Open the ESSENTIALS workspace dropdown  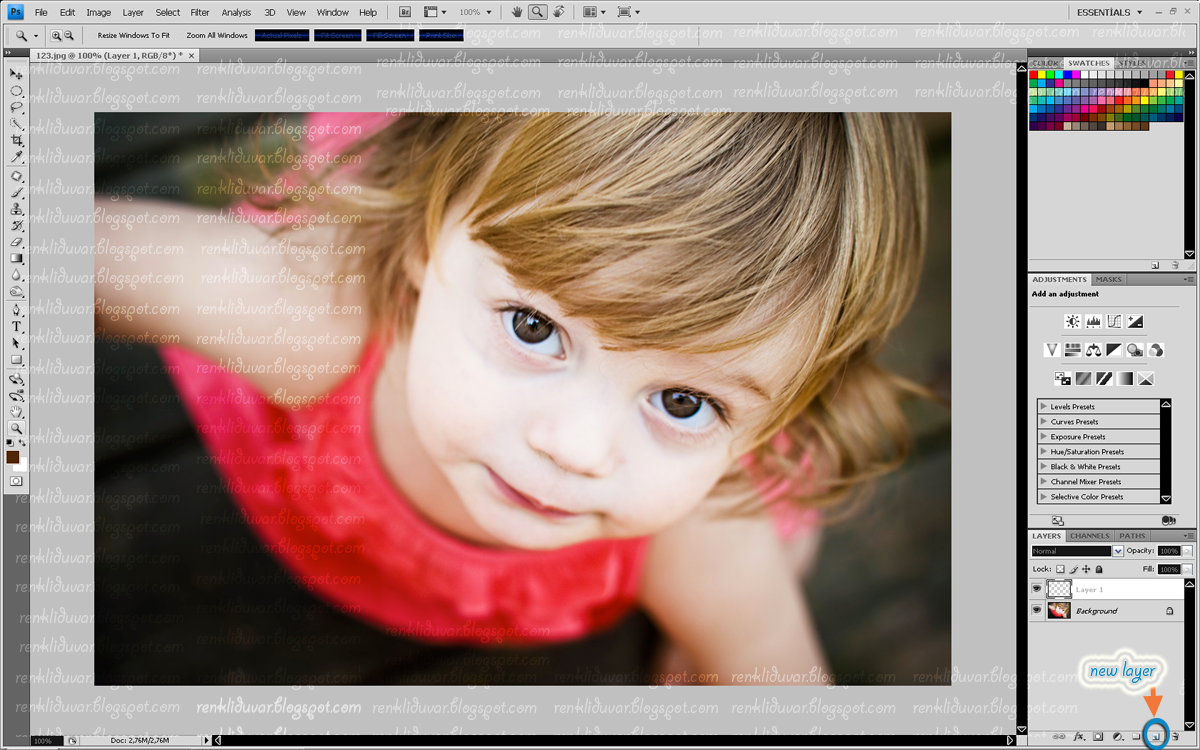1110,12
